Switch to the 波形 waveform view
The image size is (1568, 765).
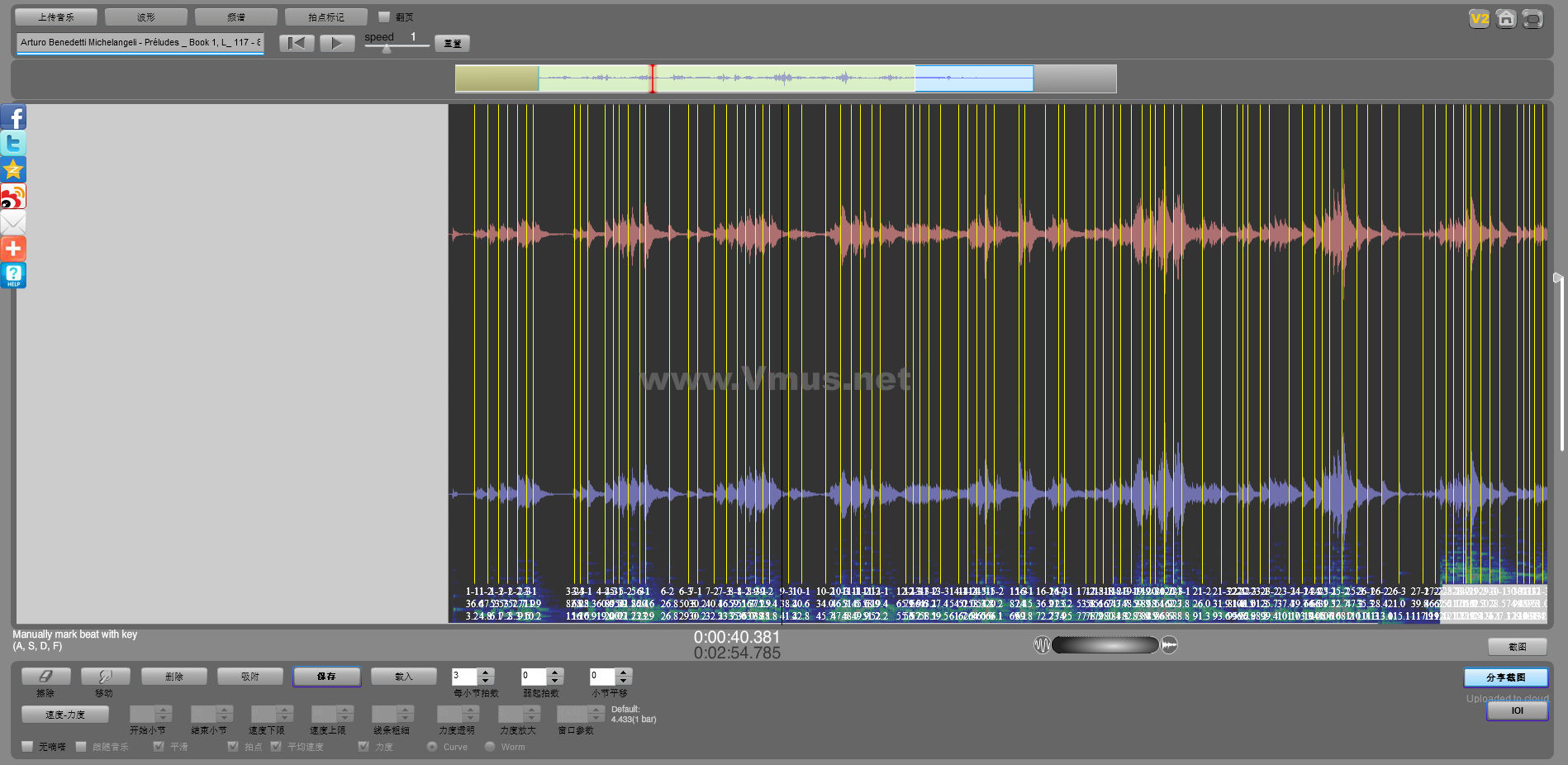[x=145, y=17]
